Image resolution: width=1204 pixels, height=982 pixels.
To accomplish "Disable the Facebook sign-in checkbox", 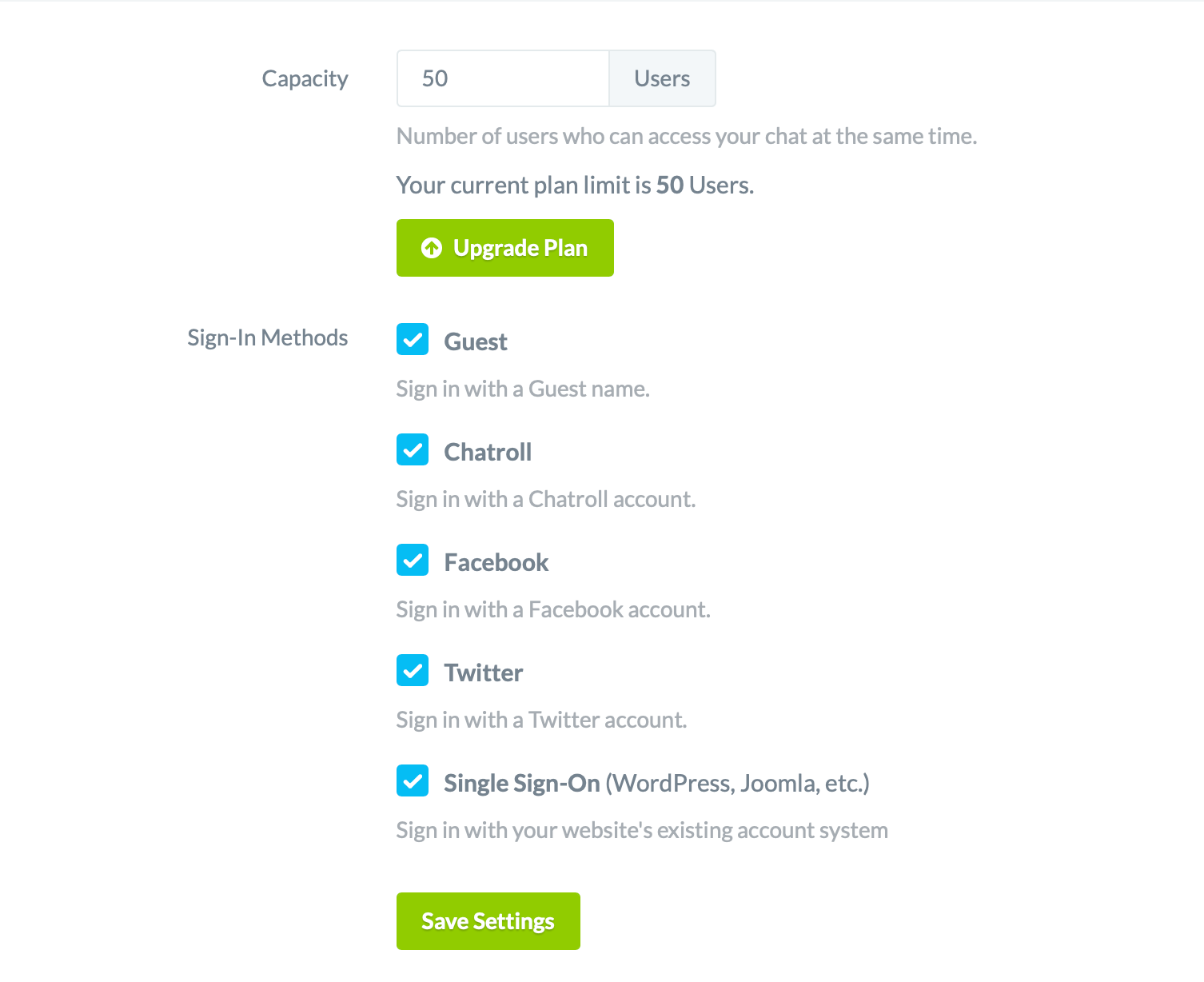I will [413, 560].
